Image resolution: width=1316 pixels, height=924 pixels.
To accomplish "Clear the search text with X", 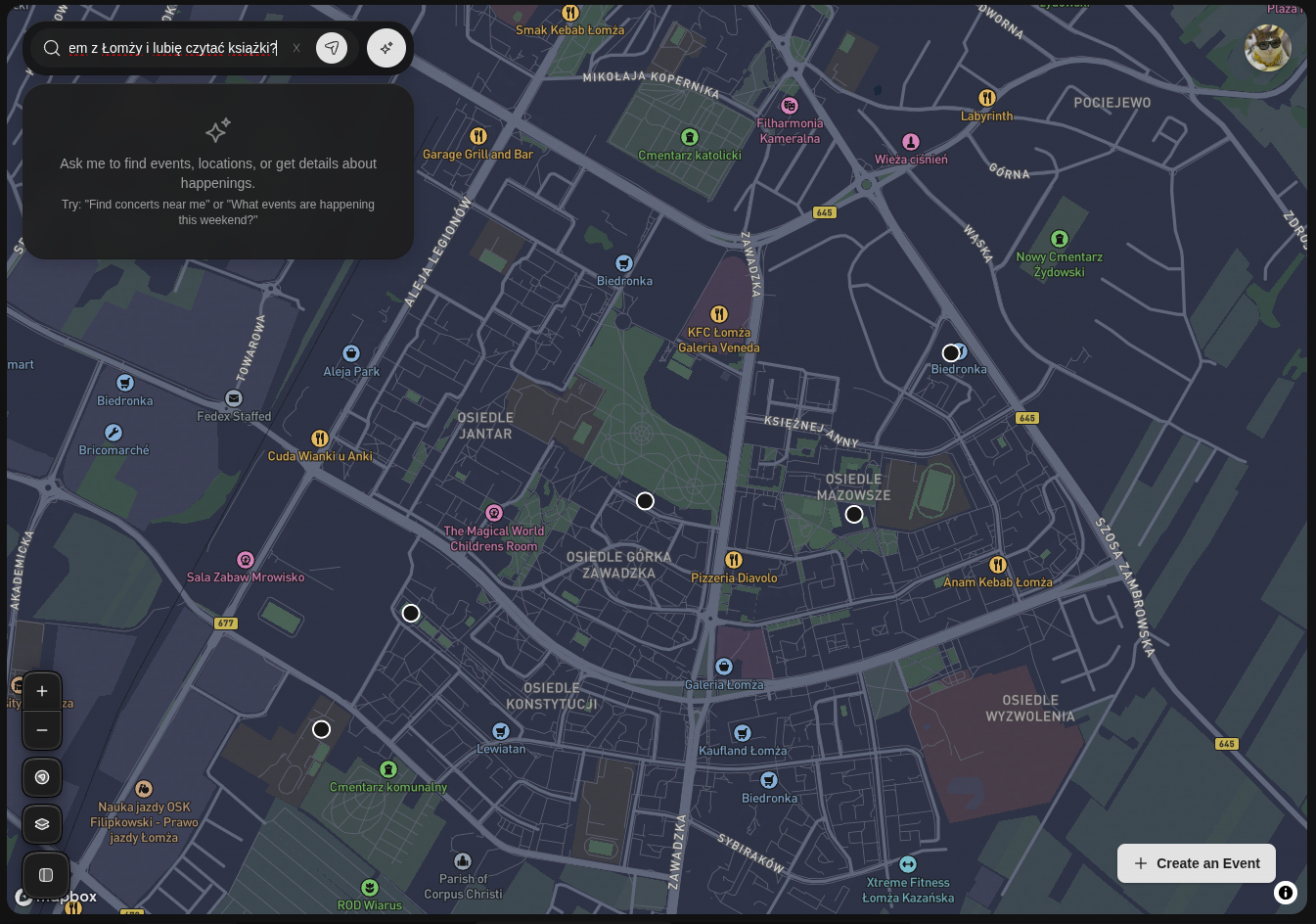I will point(296,48).
